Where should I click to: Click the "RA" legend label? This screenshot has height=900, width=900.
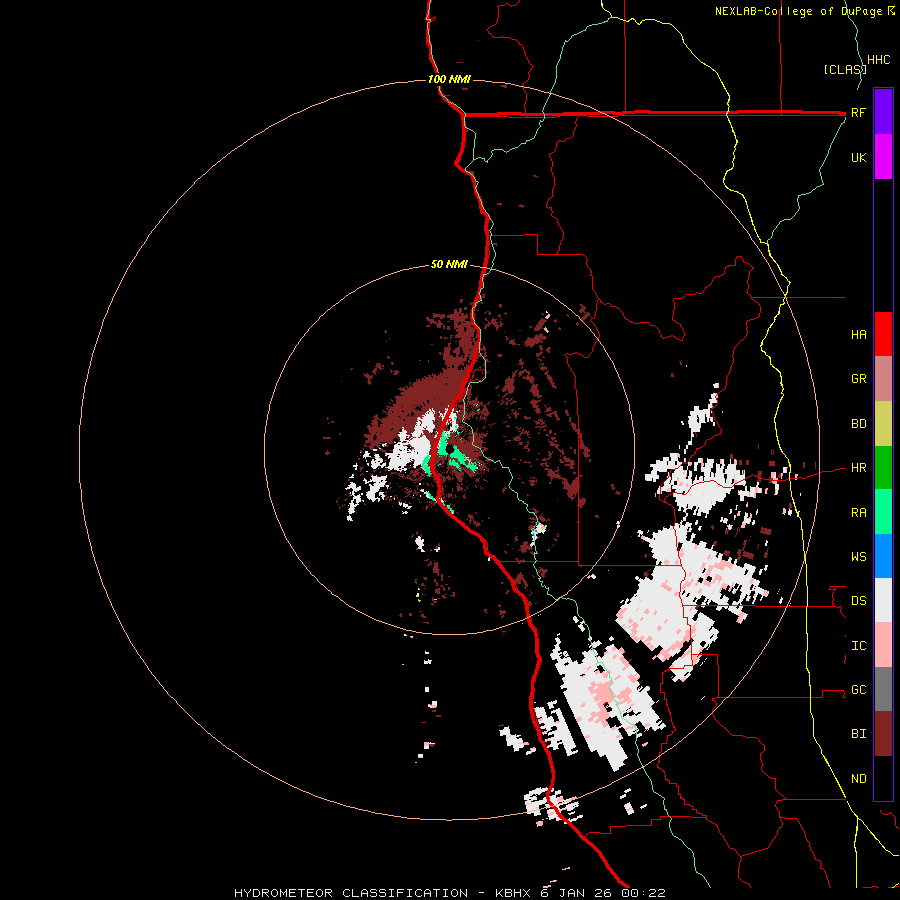point(858,512)
